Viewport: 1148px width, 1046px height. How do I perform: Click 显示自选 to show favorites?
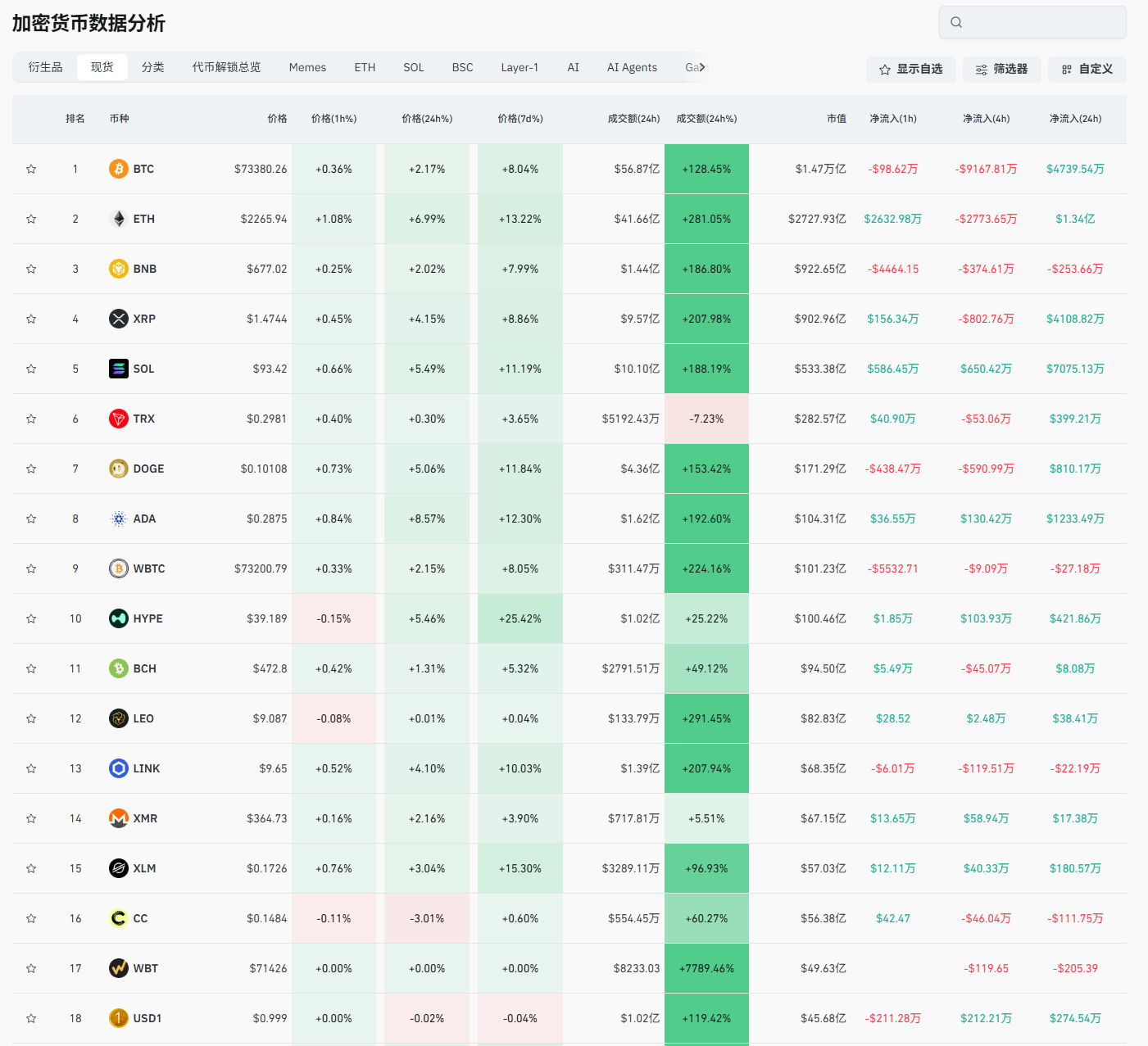910,70
